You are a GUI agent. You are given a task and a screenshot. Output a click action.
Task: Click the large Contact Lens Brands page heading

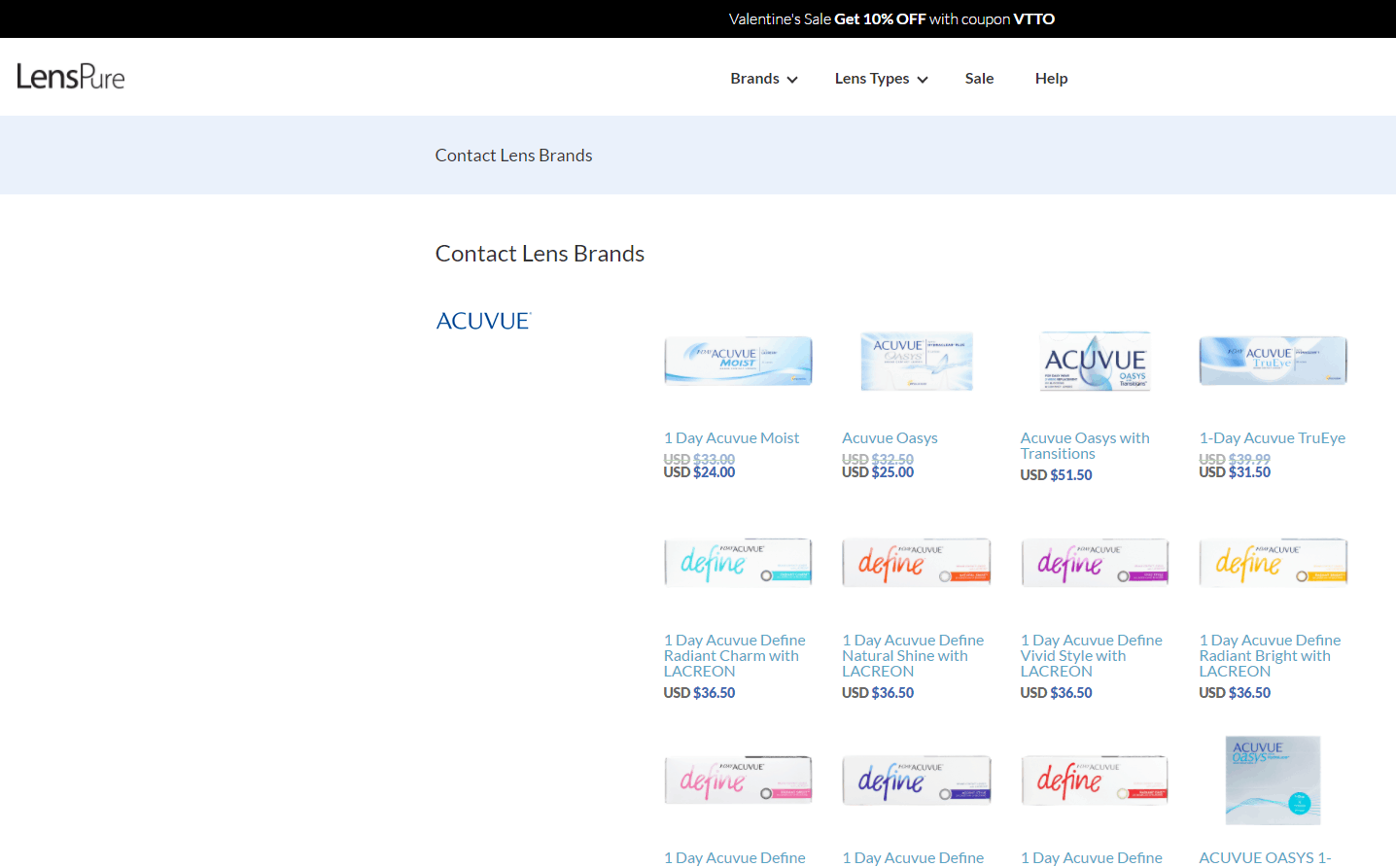click(x=540, y=254)
